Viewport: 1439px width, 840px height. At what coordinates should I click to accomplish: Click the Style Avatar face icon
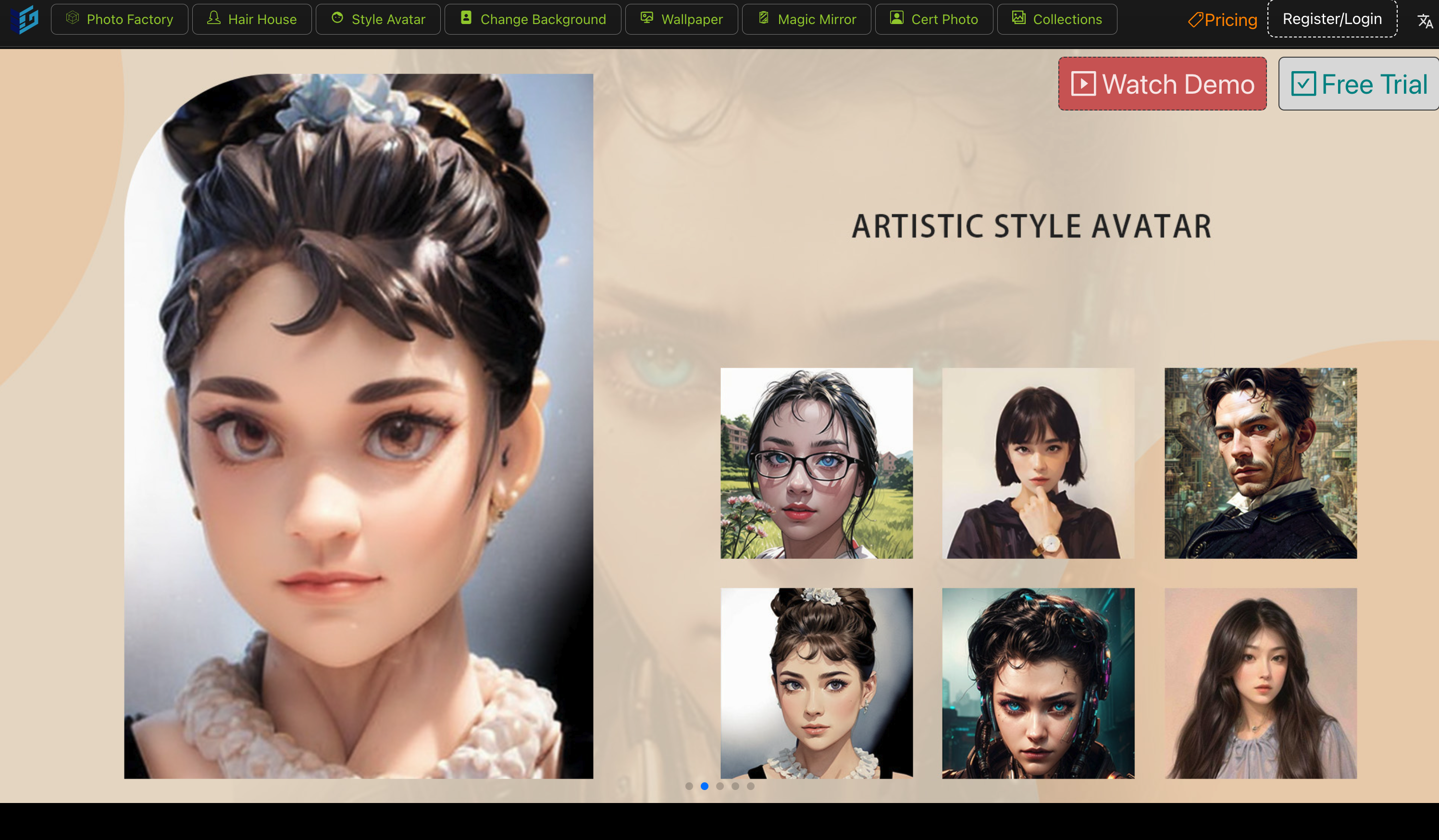pyautogui.click(x=337, y=18)
